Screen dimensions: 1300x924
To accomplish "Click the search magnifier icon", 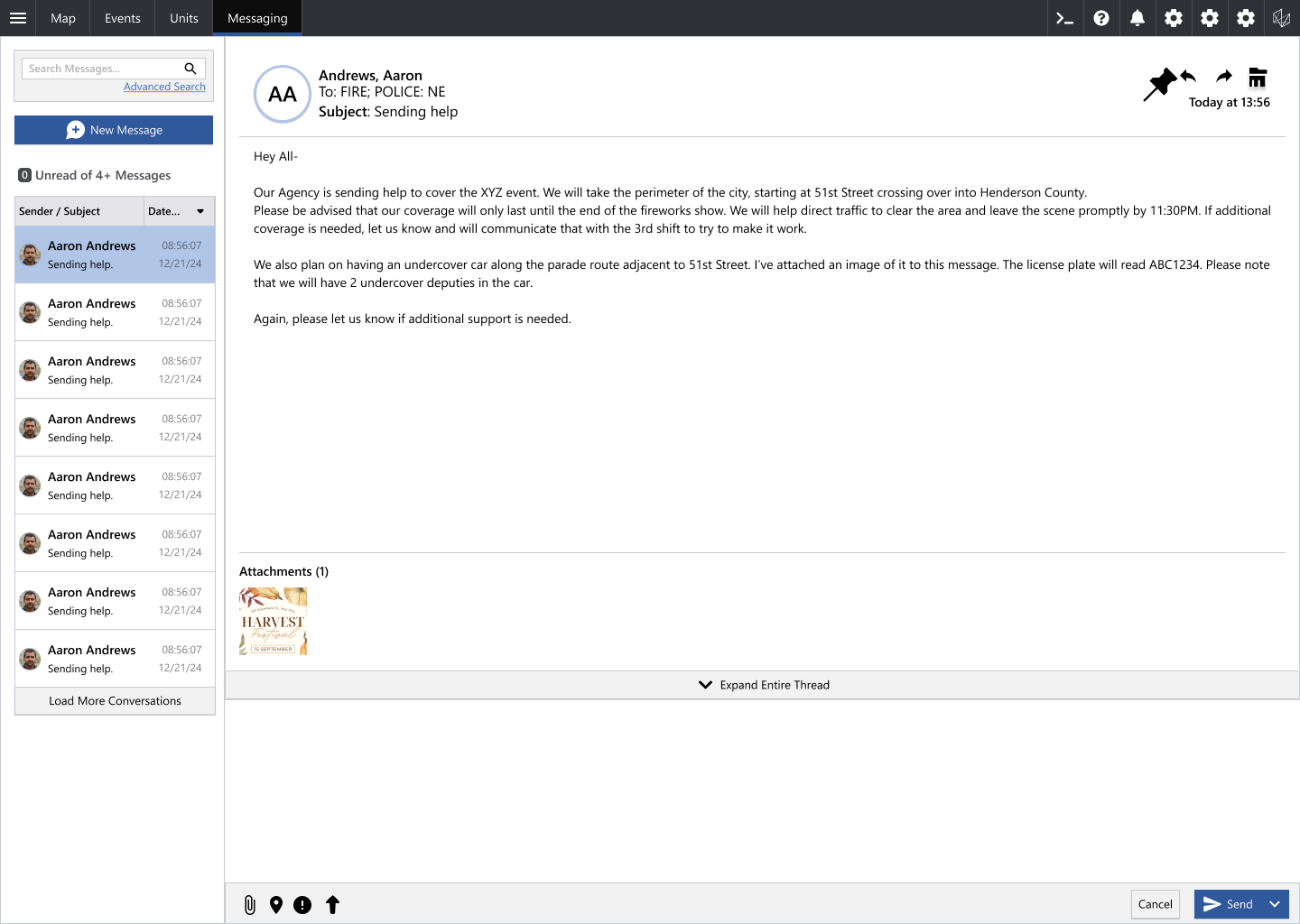I will point(190,69).
